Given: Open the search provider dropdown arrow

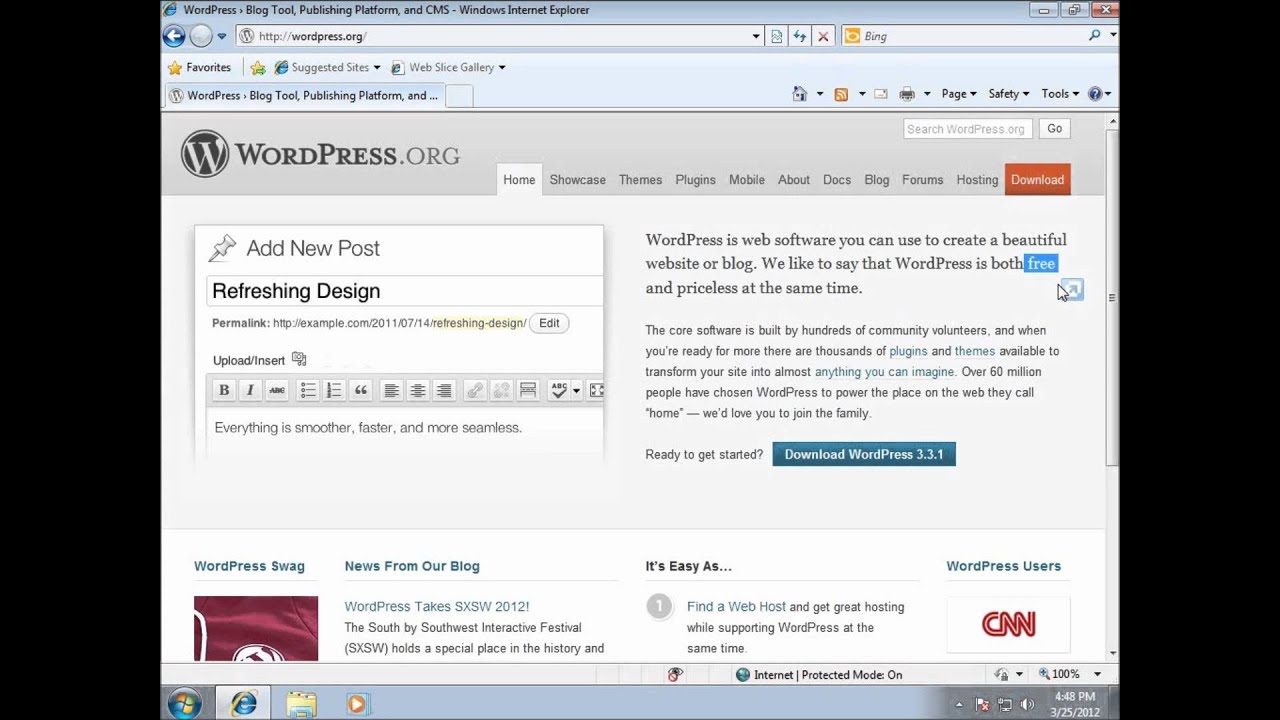Looking at the screenshot, I should [1113, 36].
